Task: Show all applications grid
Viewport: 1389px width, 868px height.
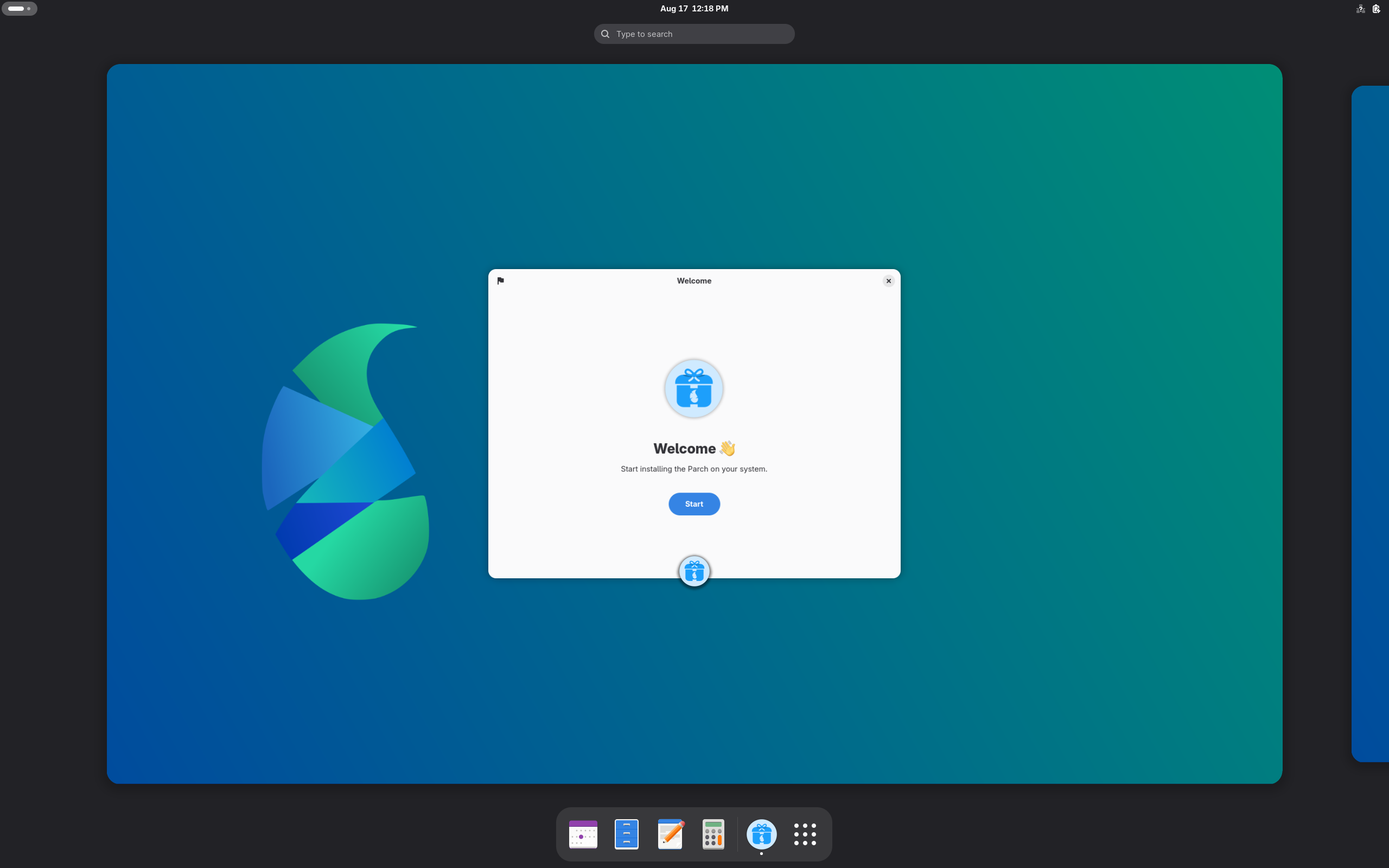Action: [x=805, y=834]
